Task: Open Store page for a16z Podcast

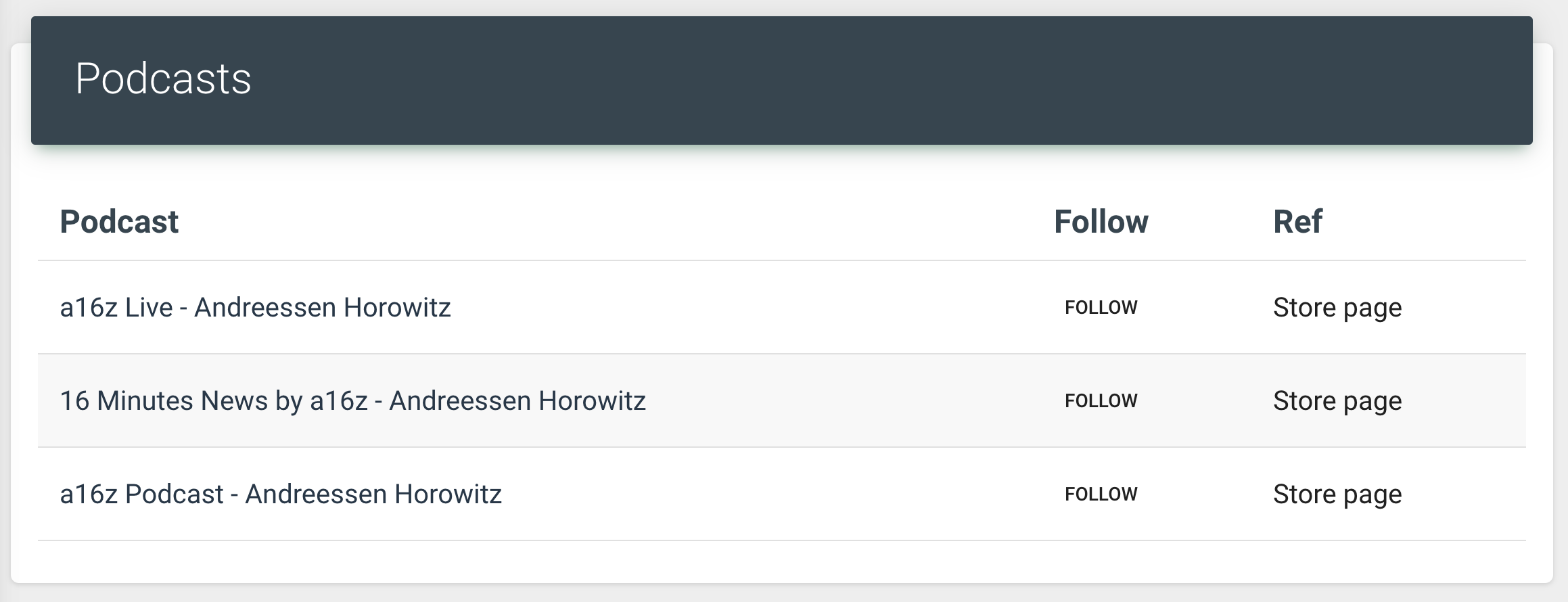Action: [x=1337, y=495]
